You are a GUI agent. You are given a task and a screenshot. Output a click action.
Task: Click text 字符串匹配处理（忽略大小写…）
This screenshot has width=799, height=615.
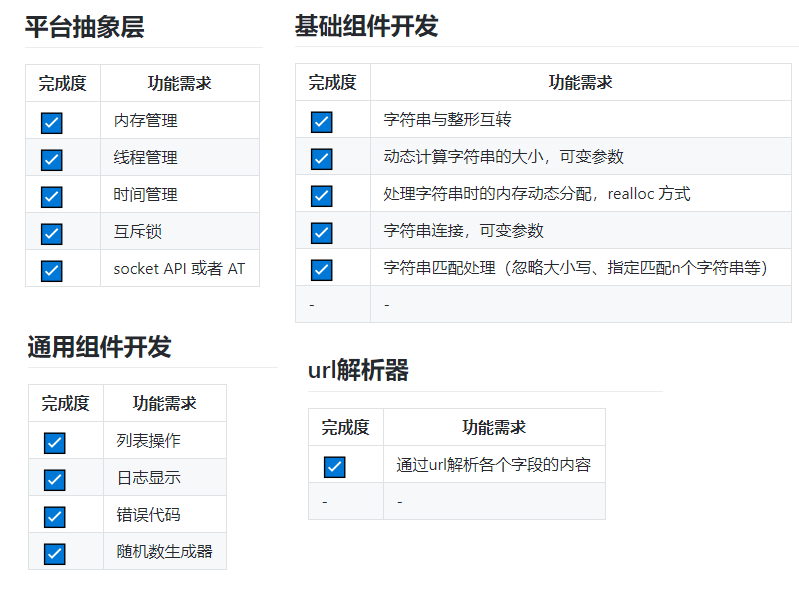(576, 268)
